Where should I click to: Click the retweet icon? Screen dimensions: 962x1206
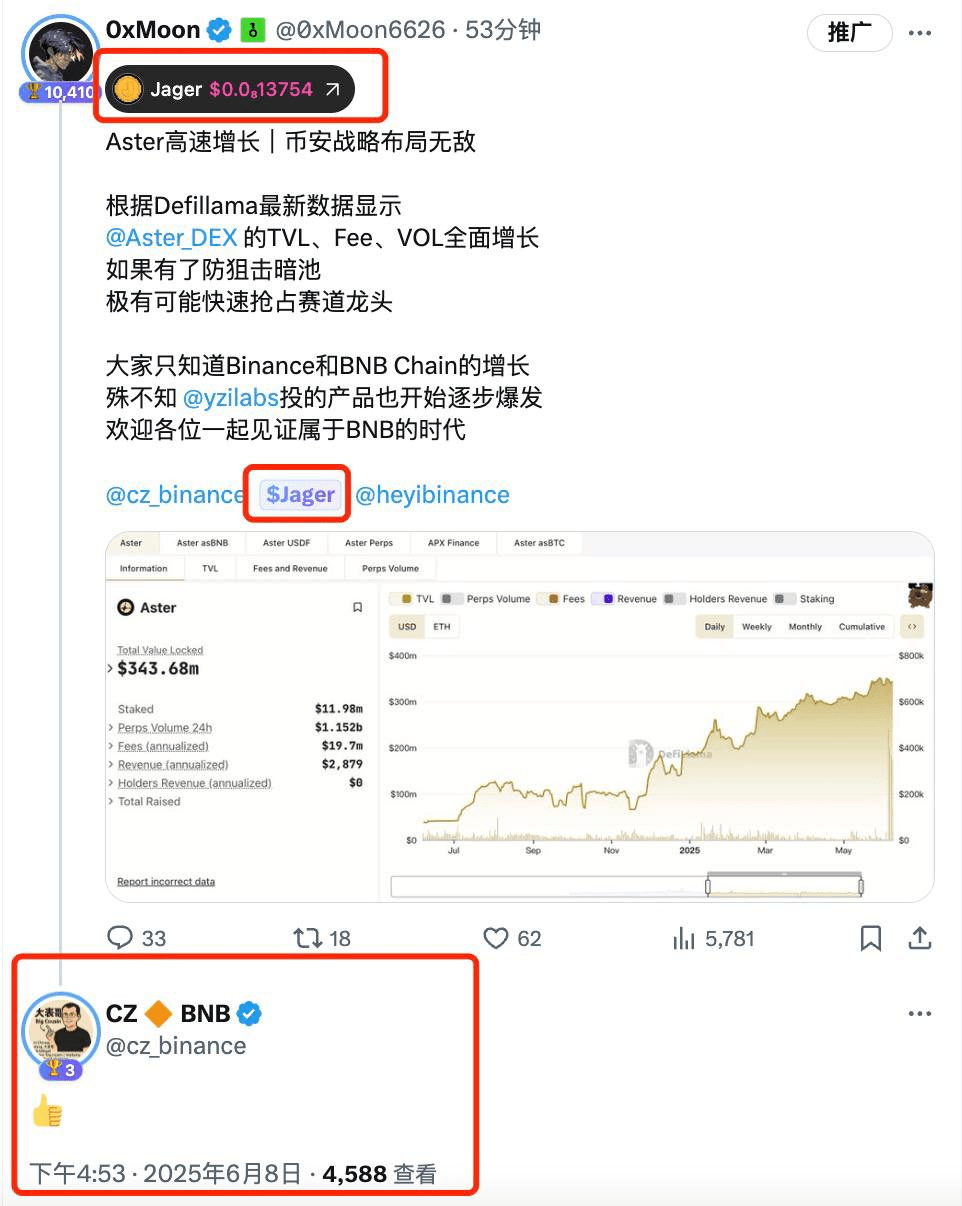coord(307,937)
